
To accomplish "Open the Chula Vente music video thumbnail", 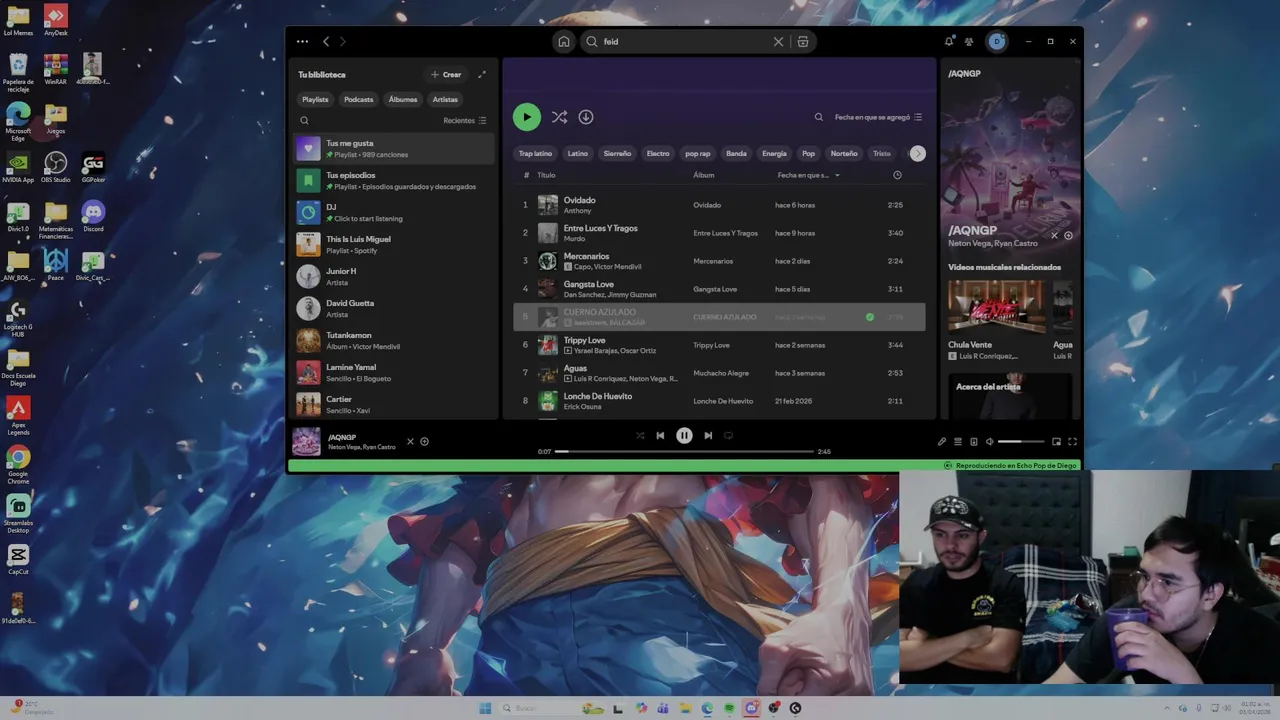I will tap(996, 306).
